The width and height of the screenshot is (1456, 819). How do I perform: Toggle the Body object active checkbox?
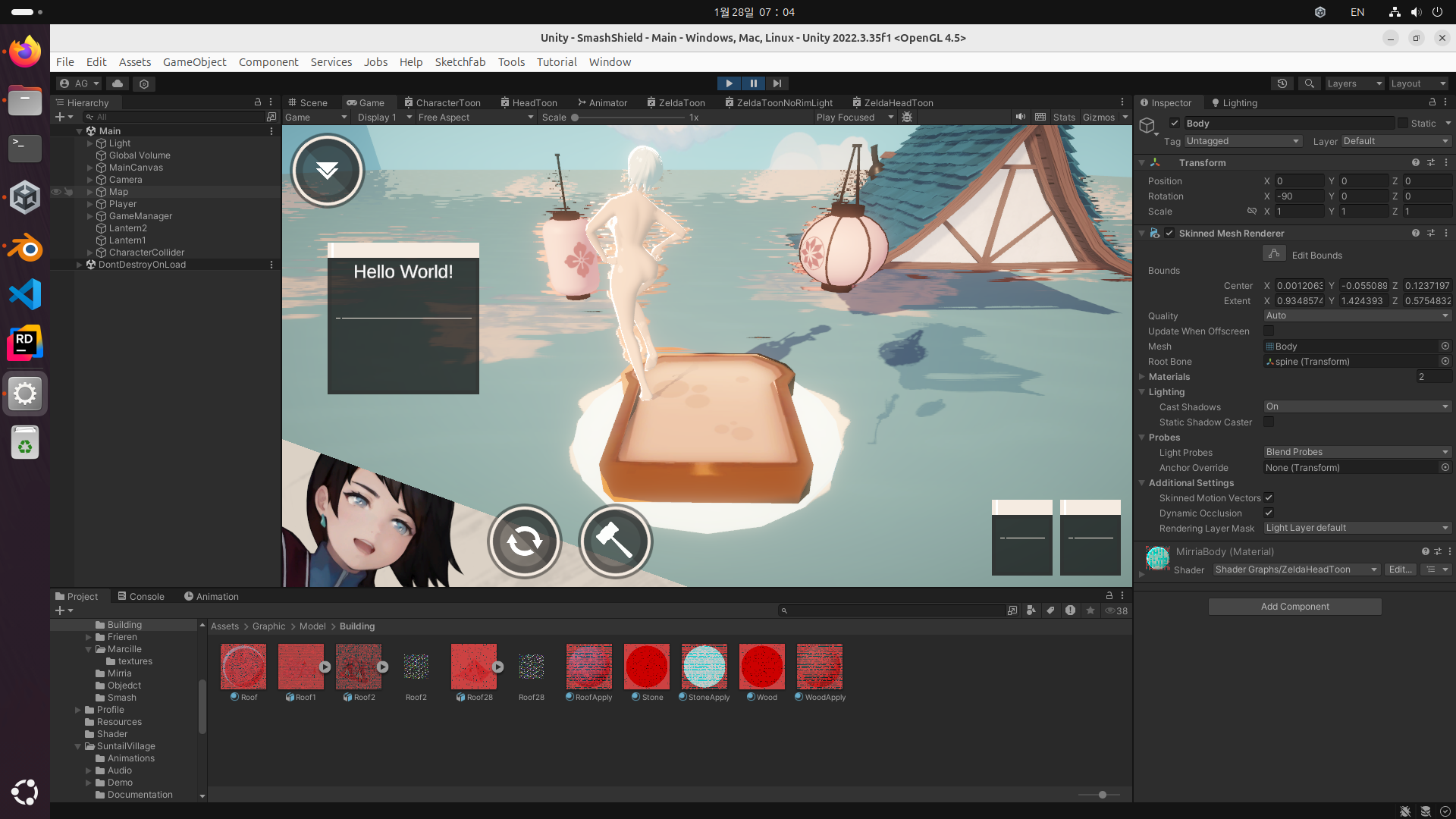point(1175,123)
